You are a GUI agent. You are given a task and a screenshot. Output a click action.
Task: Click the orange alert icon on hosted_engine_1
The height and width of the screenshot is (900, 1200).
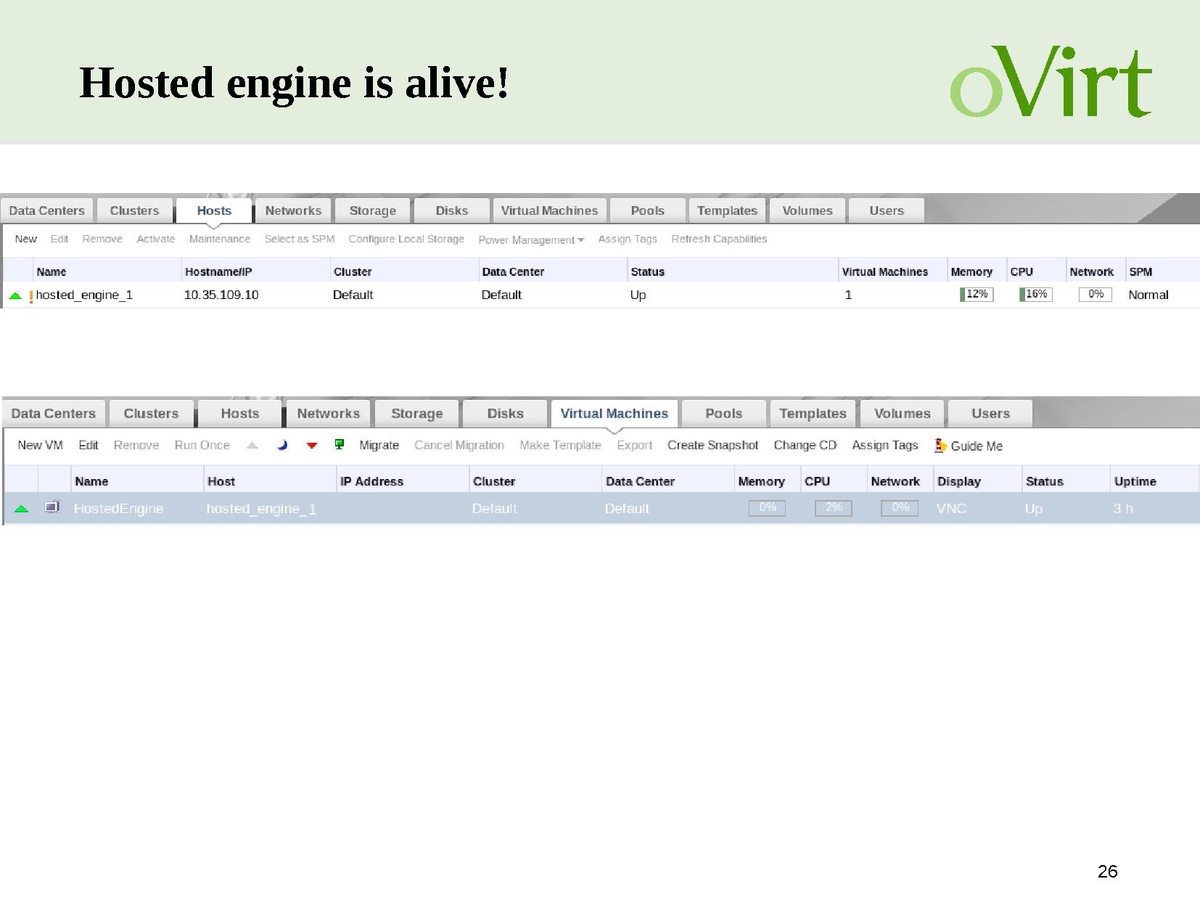click(31, 296)
